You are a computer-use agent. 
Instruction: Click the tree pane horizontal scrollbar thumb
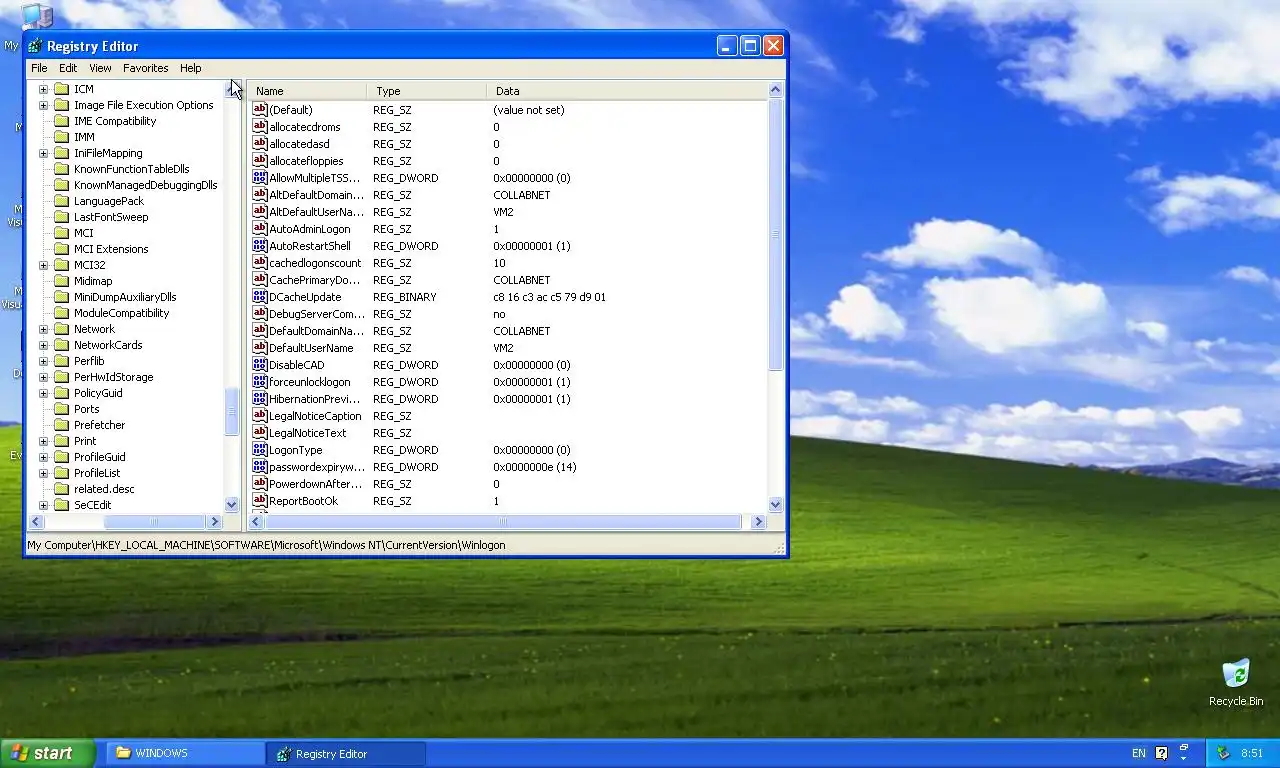point(153,522)
